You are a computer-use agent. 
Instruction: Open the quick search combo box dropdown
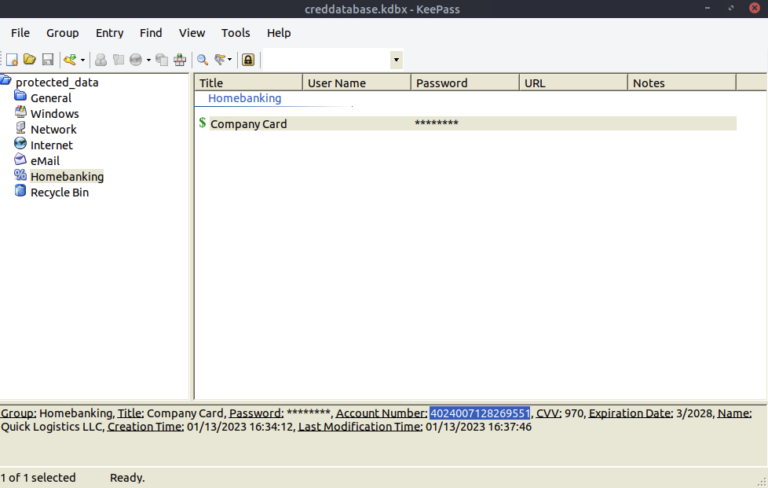pos(396,60)
